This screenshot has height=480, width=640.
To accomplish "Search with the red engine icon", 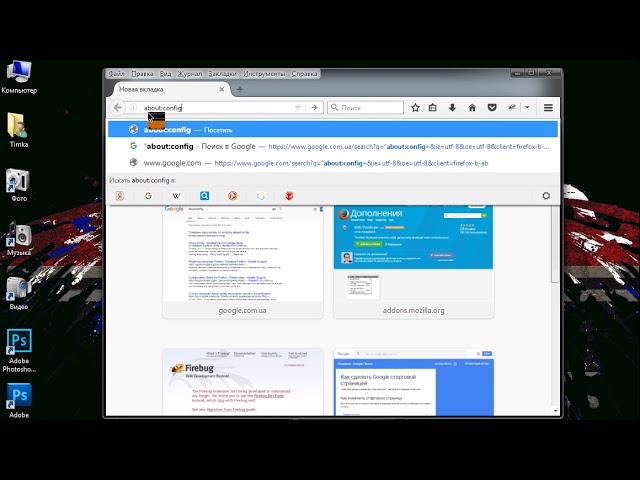I will (x=289, y=196).
